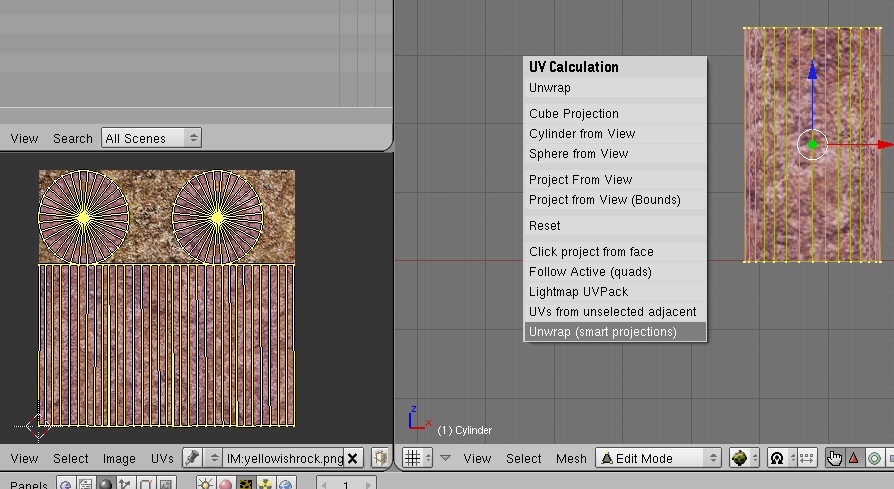This screenshot has height=489, width=894.
Task: Open the All Scenes dropdown
Action: [151, 138]
